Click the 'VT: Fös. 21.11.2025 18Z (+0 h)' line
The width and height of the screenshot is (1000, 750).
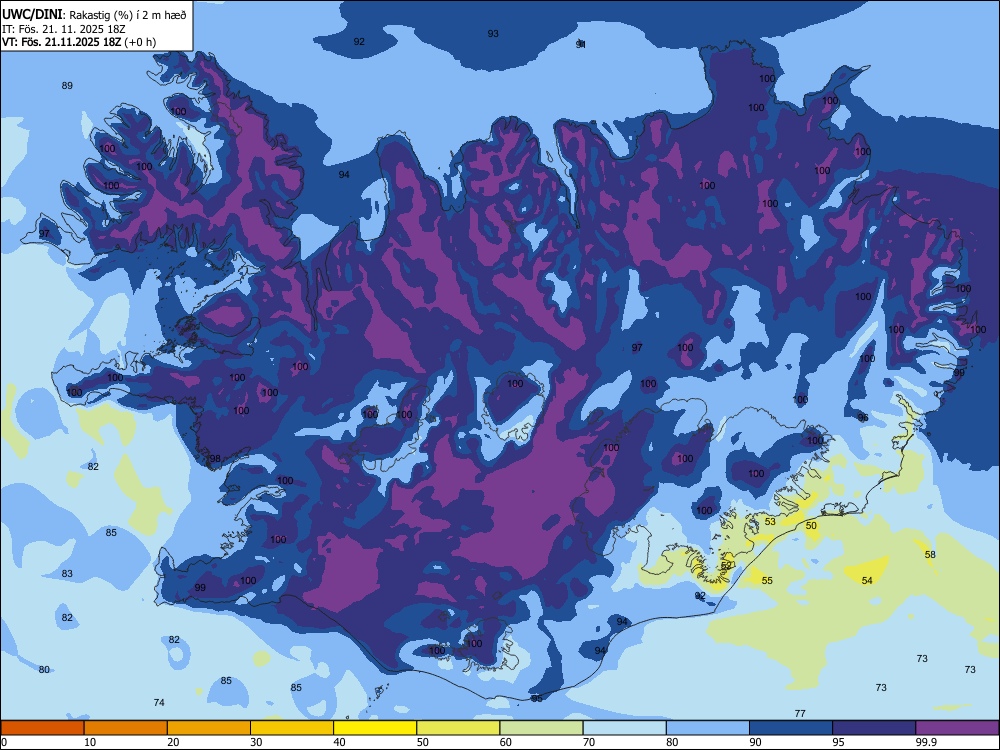[x=78, y=42]
